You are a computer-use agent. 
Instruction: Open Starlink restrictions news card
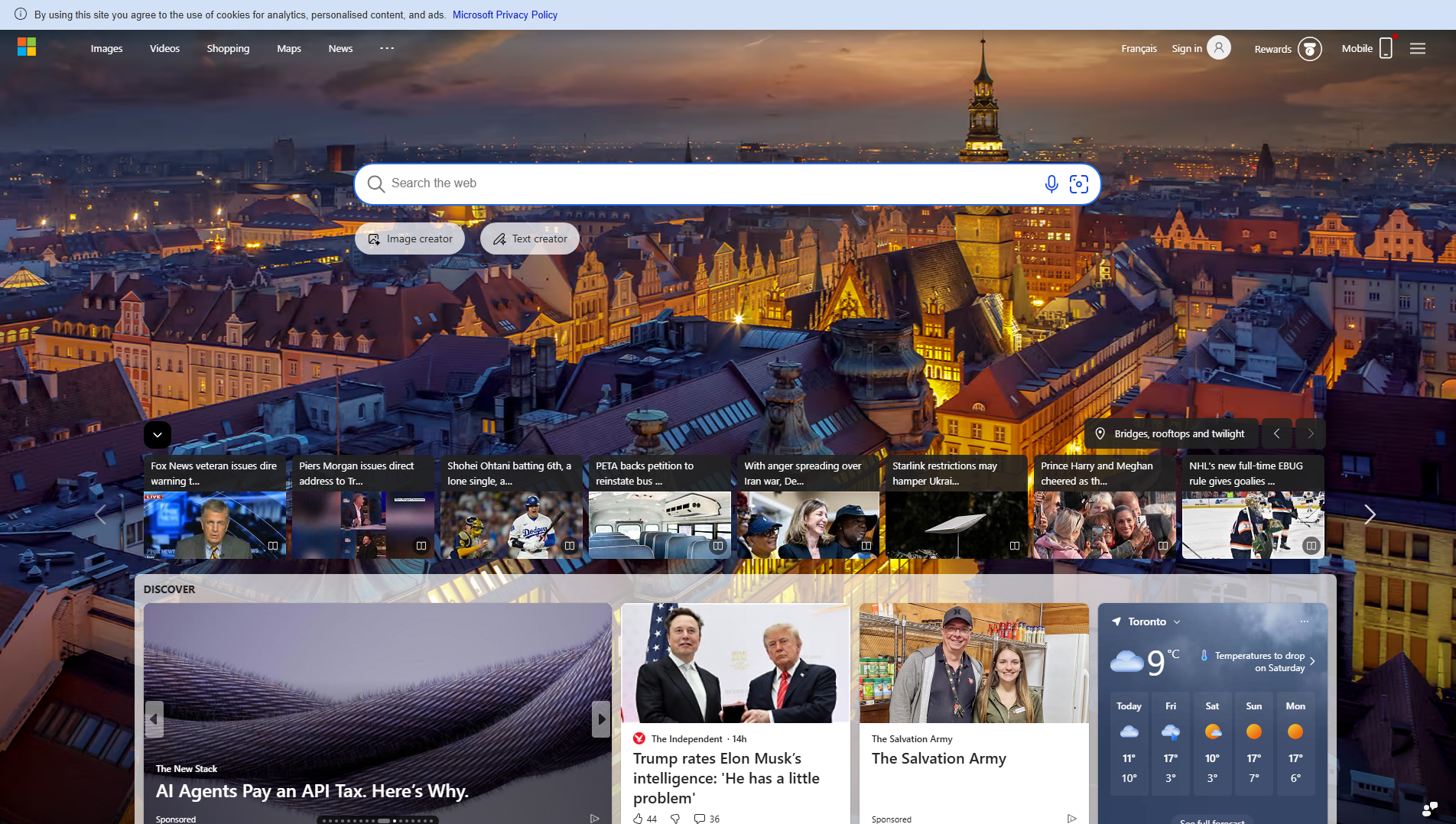point(957,508)
